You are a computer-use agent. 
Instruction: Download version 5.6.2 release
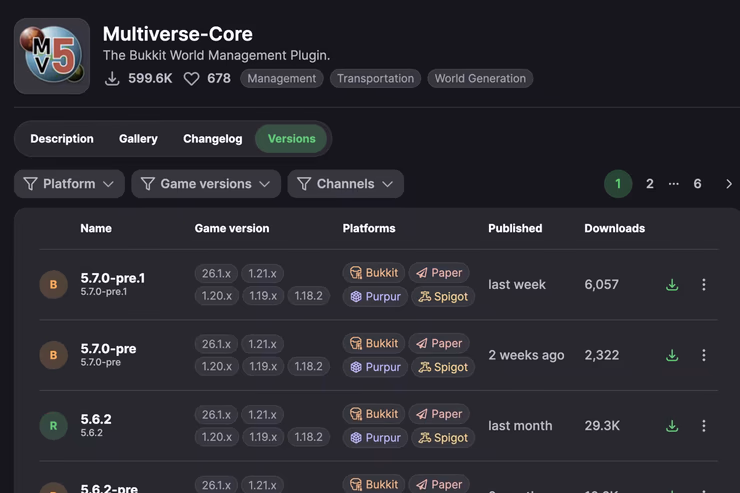click(672, 426)
